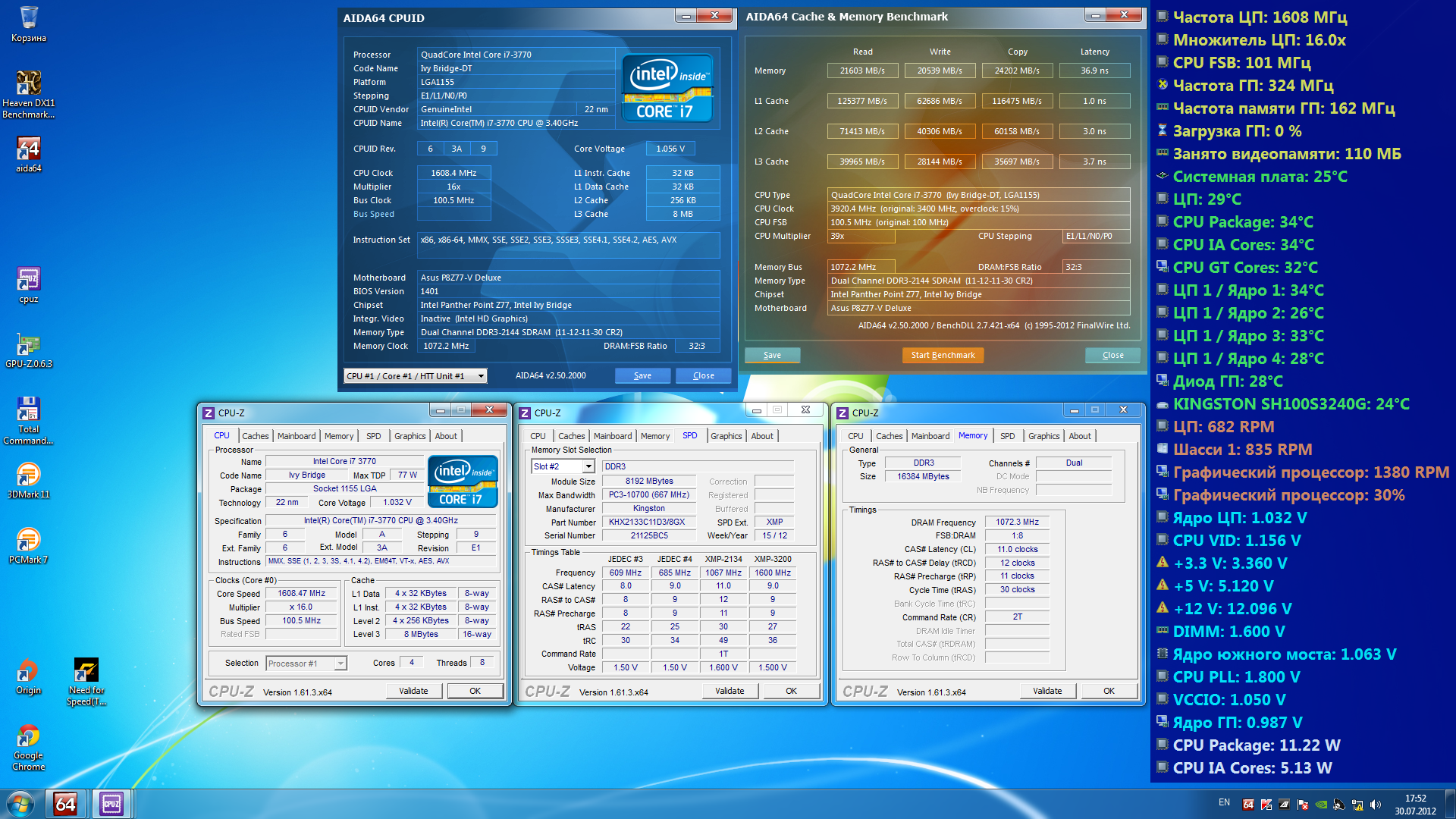Expand the CPU #1 / Core #1 selector dropdown
The image size is (1456, 819).
[x=480, y=376]
